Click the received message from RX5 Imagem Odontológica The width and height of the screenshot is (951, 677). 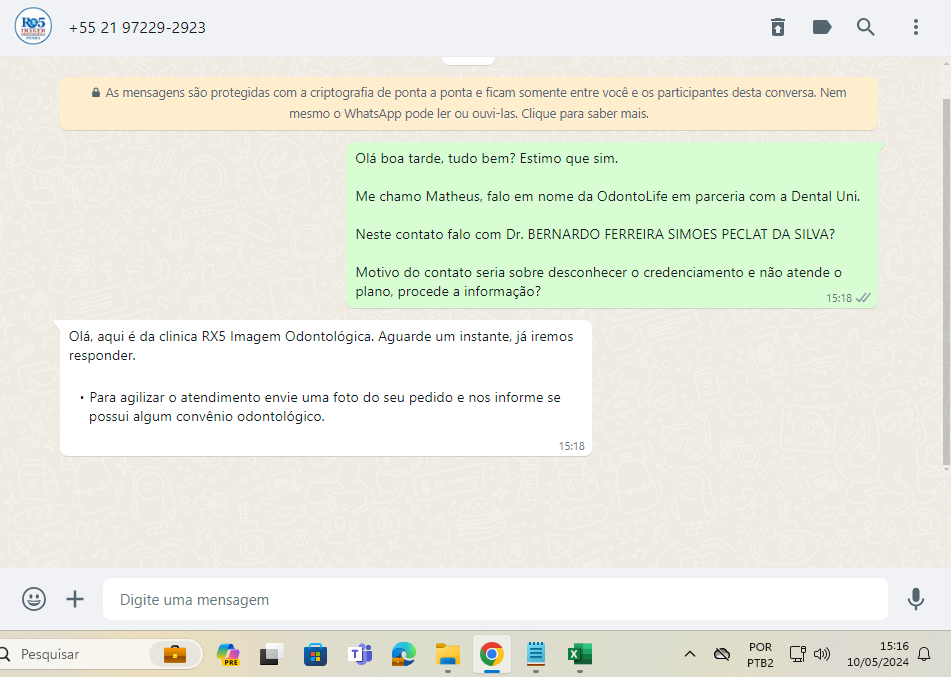coord(326,388)
